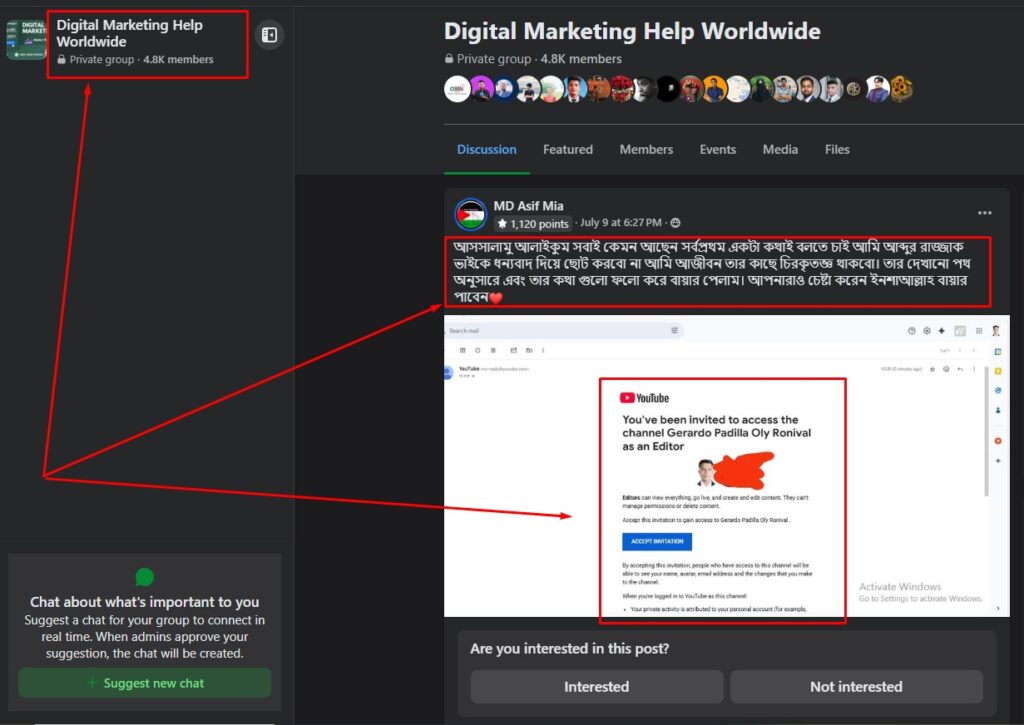Open the YouTube invitation screenshot image

pos(726,465)
